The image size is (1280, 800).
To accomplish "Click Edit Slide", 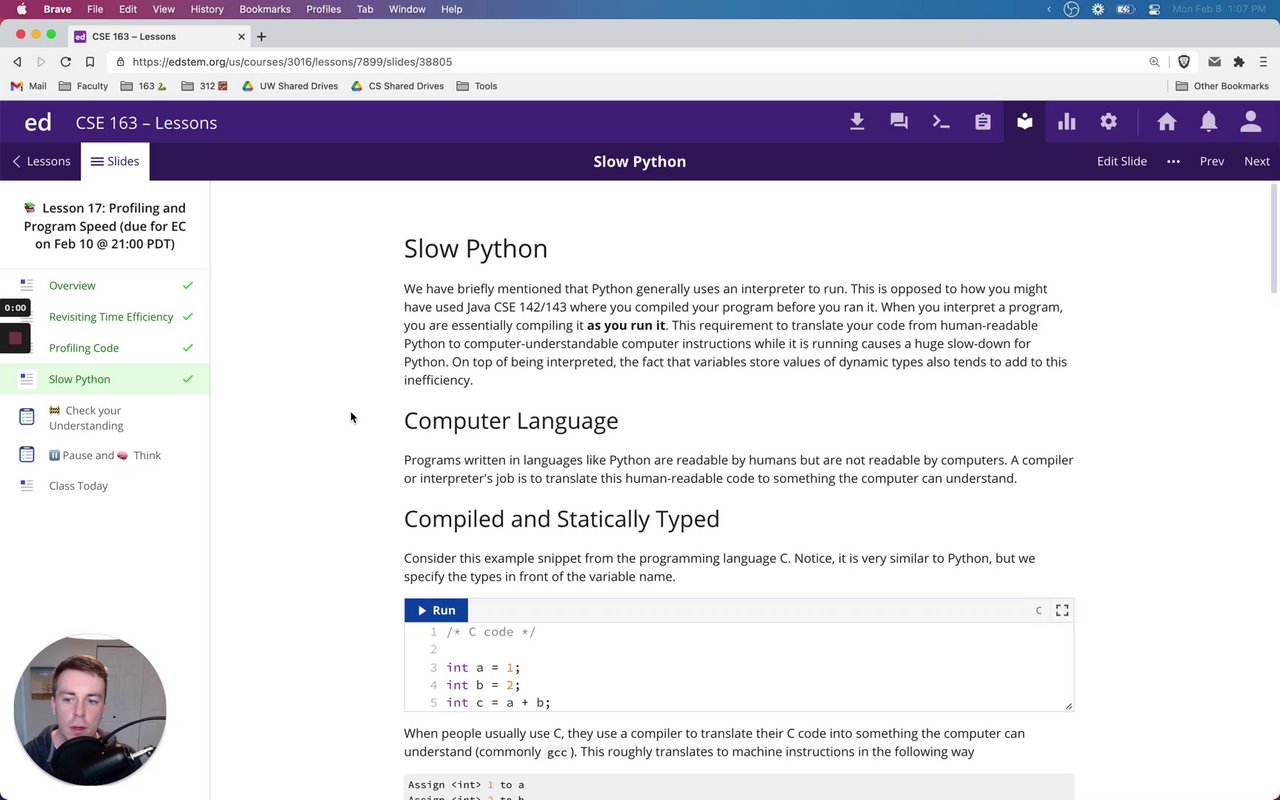I will pyautogui.click(x=1122, y=161).
